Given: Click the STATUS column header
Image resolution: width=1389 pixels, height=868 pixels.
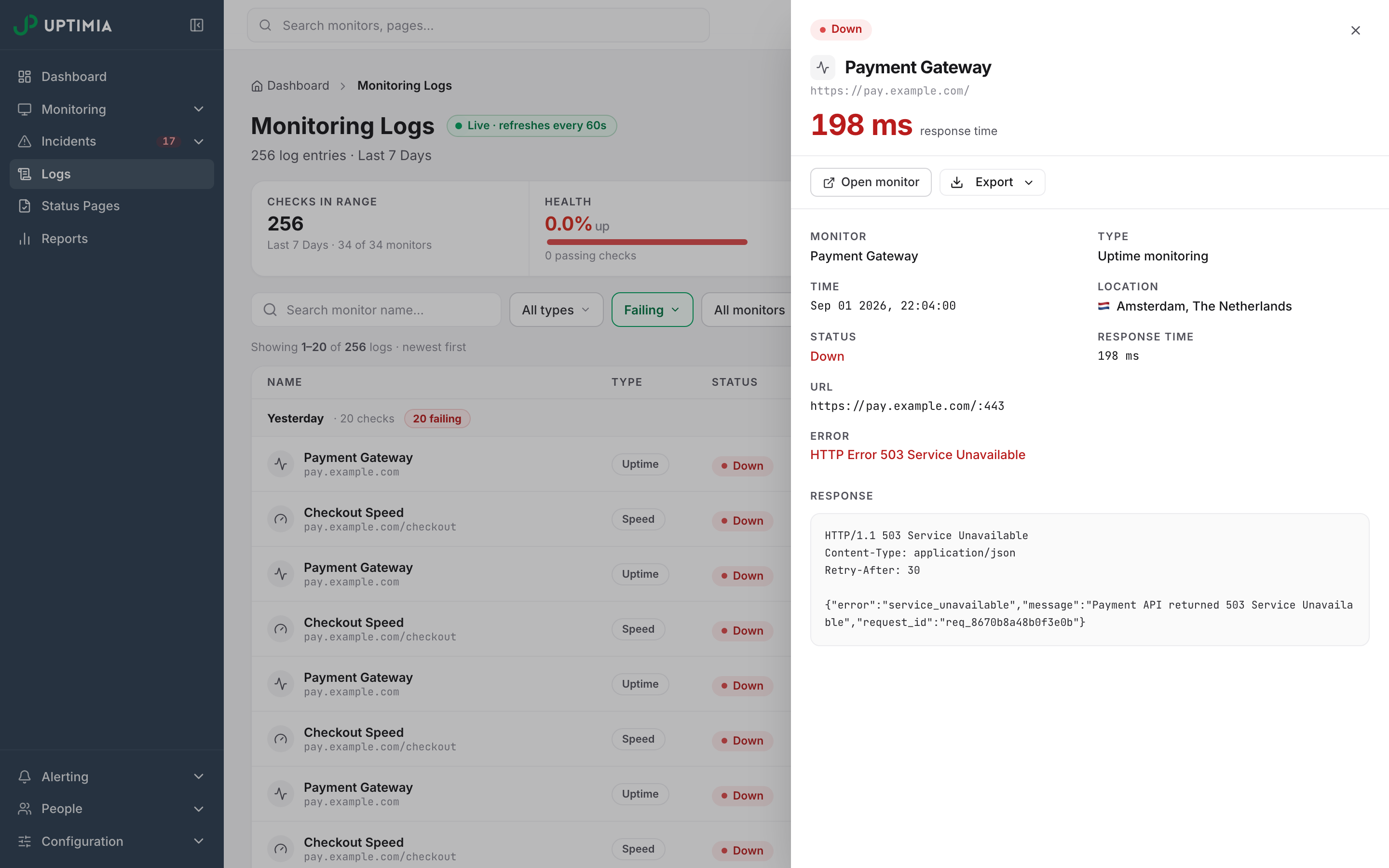Looking at the screenshot, I should click(x=735, y=382).
